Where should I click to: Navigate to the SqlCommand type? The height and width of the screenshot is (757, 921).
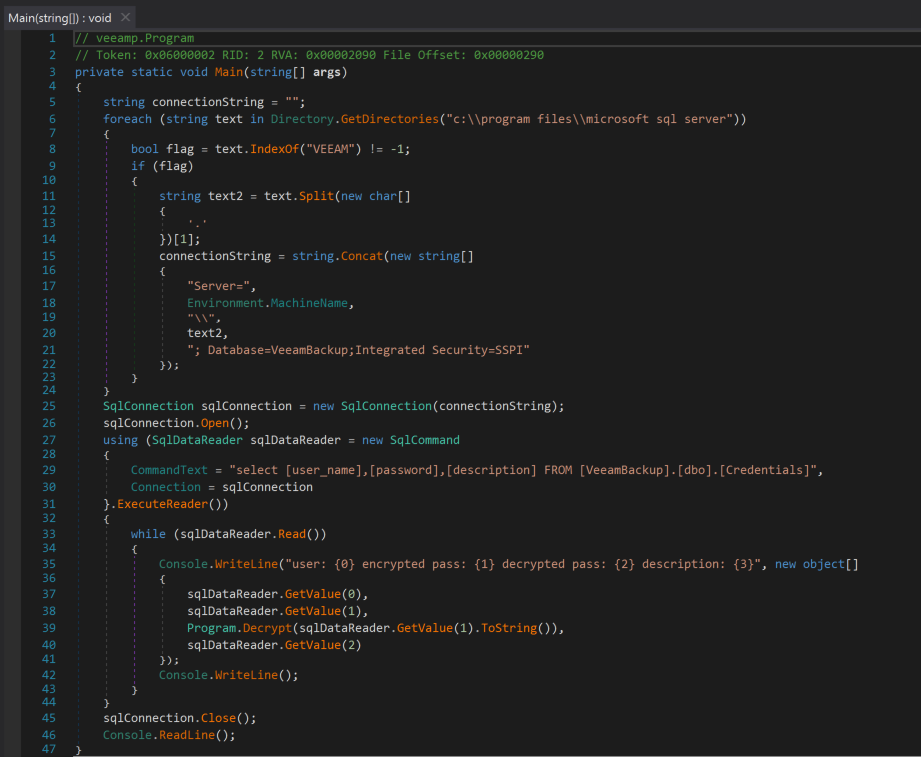pyautogui.click(x=425, y=440)
